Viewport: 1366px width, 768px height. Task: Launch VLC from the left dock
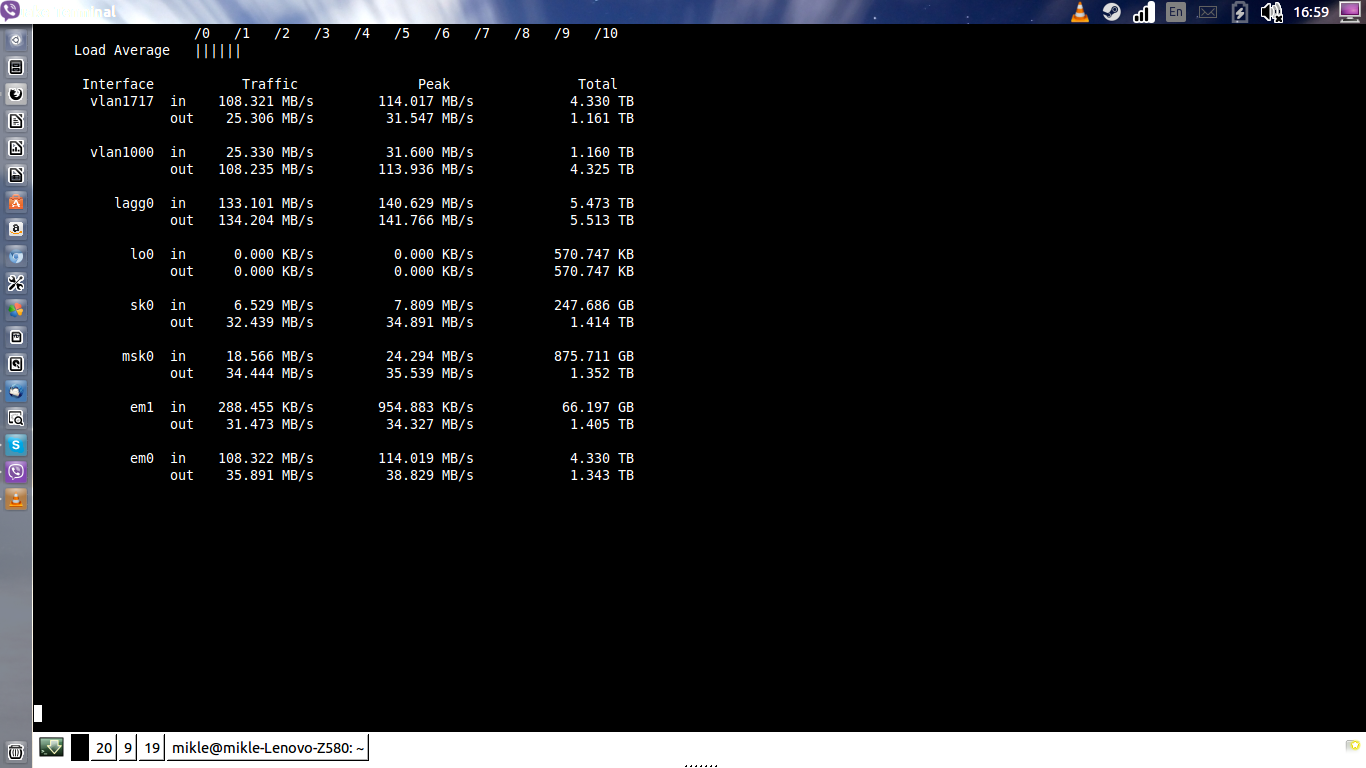click(16, 499)
